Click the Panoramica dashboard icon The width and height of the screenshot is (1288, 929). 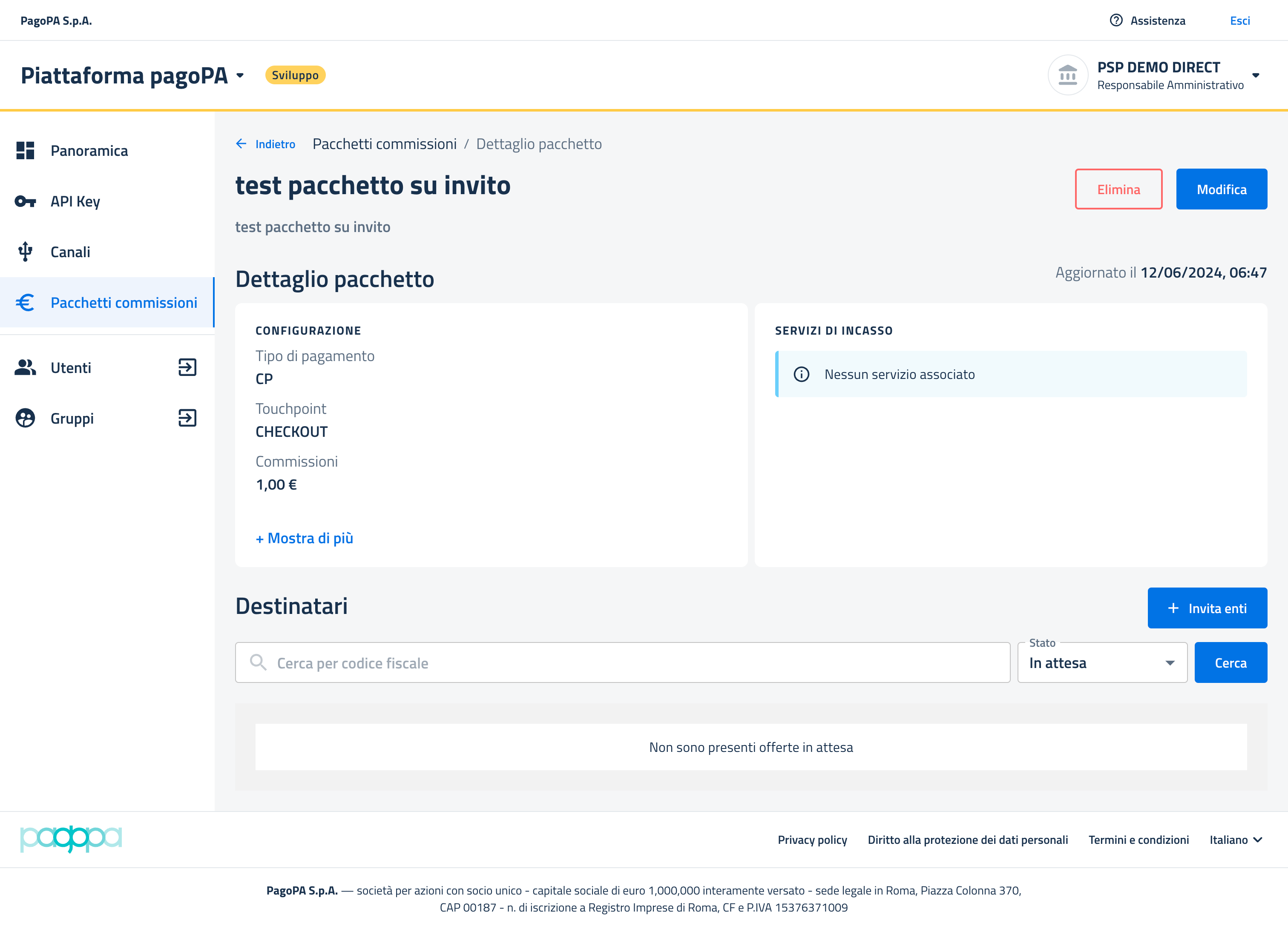coord(25,150)
